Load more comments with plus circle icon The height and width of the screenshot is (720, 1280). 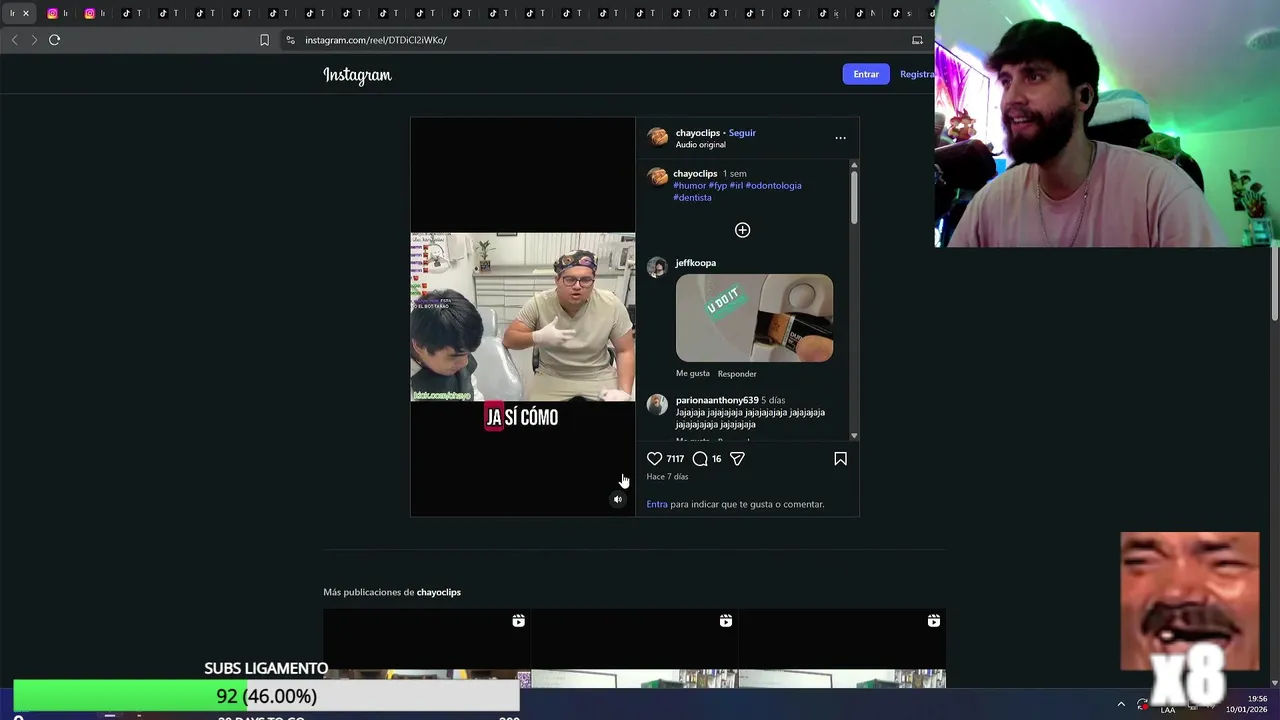[x=743, y=230]
